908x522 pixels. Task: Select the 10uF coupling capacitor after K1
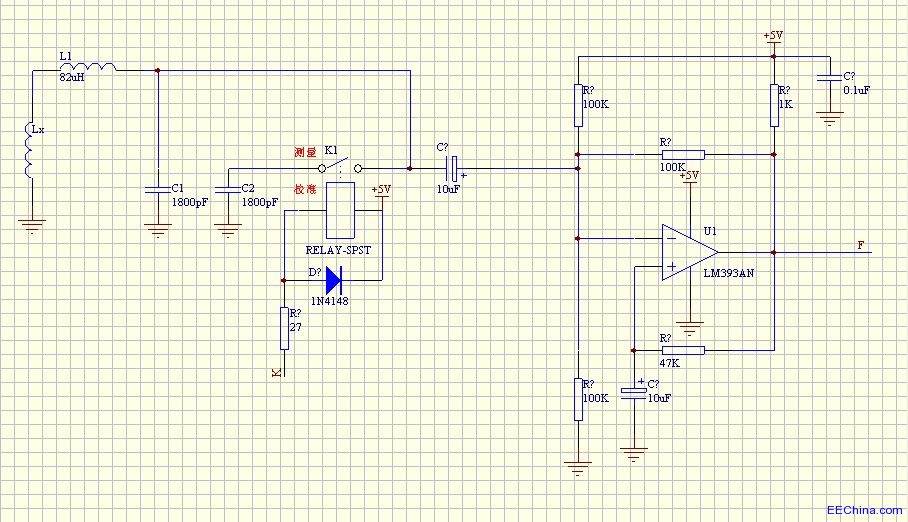(452, 169)
